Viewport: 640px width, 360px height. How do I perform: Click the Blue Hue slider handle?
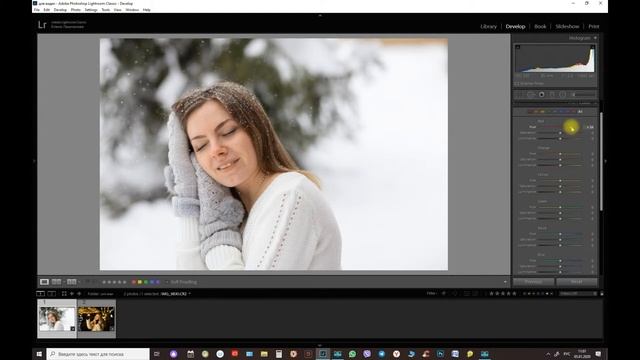[560, 260]
